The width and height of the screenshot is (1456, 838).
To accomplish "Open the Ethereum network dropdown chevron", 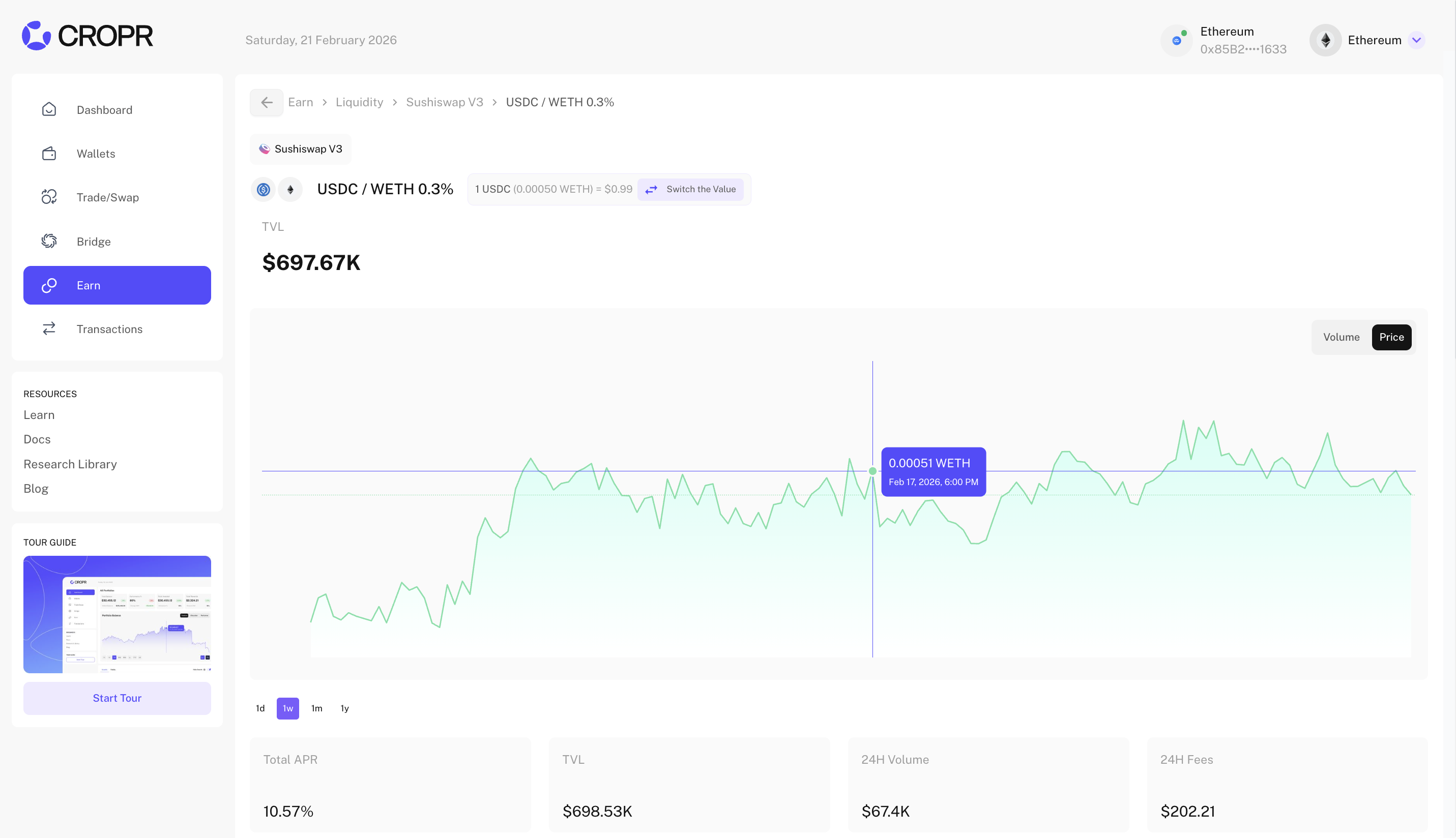I will pos(1417,40).
